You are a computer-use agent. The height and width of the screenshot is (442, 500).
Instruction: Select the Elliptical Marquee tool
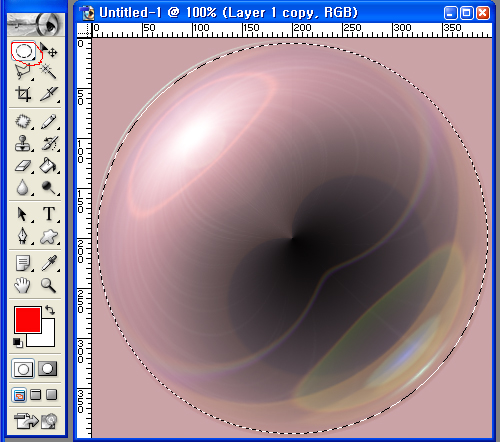click(x=23, y=51)
